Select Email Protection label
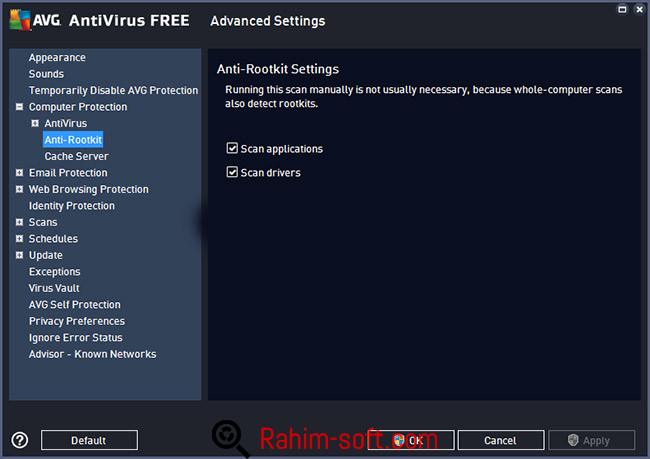This screenshot has height=459, width=650. click(x=68, y=172)
